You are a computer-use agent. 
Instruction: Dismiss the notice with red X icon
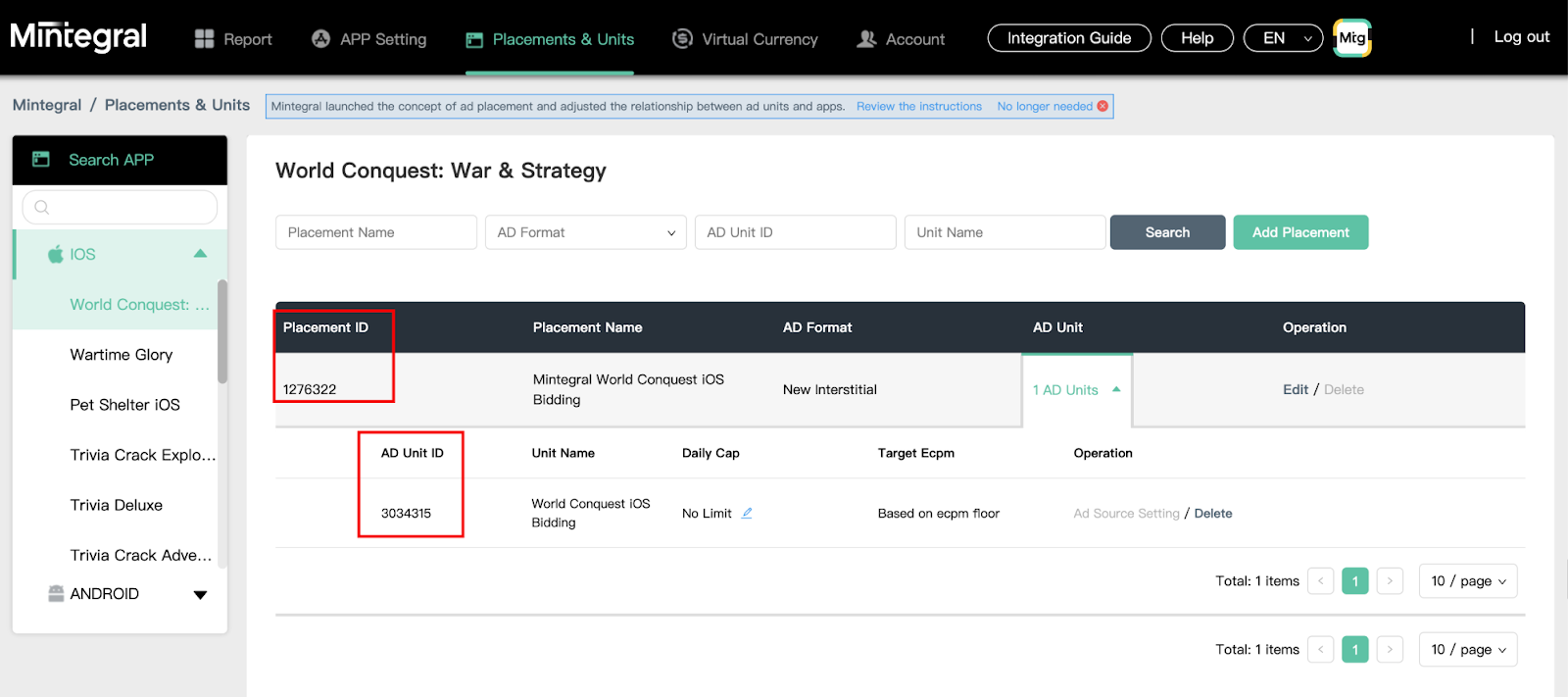tap(1102, 106)
